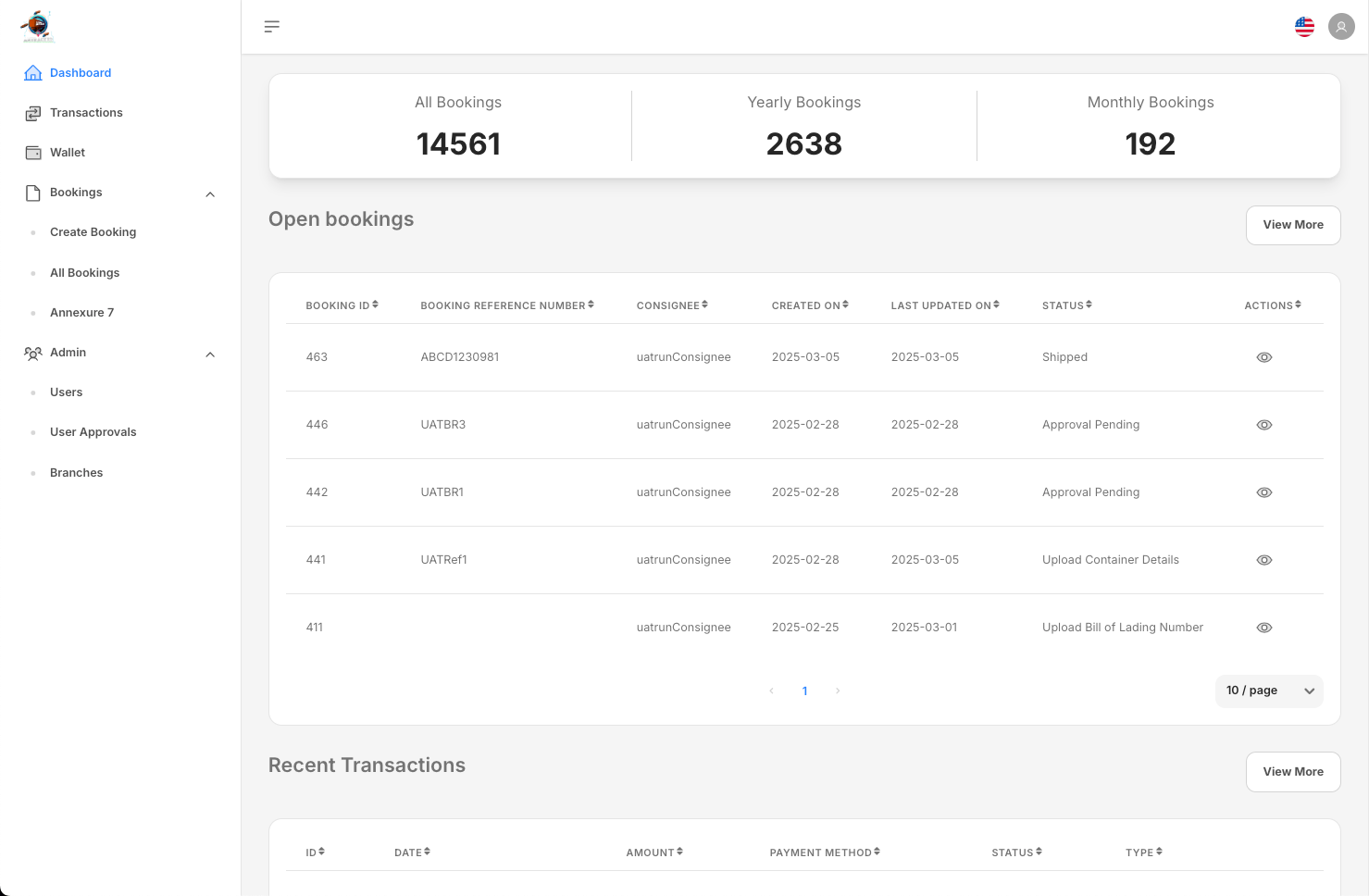This screenshot has height=896, width=1369.
Task: View booking 463 using the eye icon
Action: [1263, 357]
